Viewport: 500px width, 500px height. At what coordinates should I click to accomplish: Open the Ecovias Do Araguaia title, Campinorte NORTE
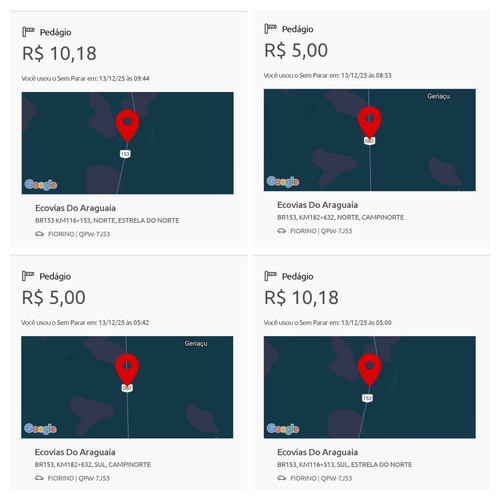(x=318, y=205)
